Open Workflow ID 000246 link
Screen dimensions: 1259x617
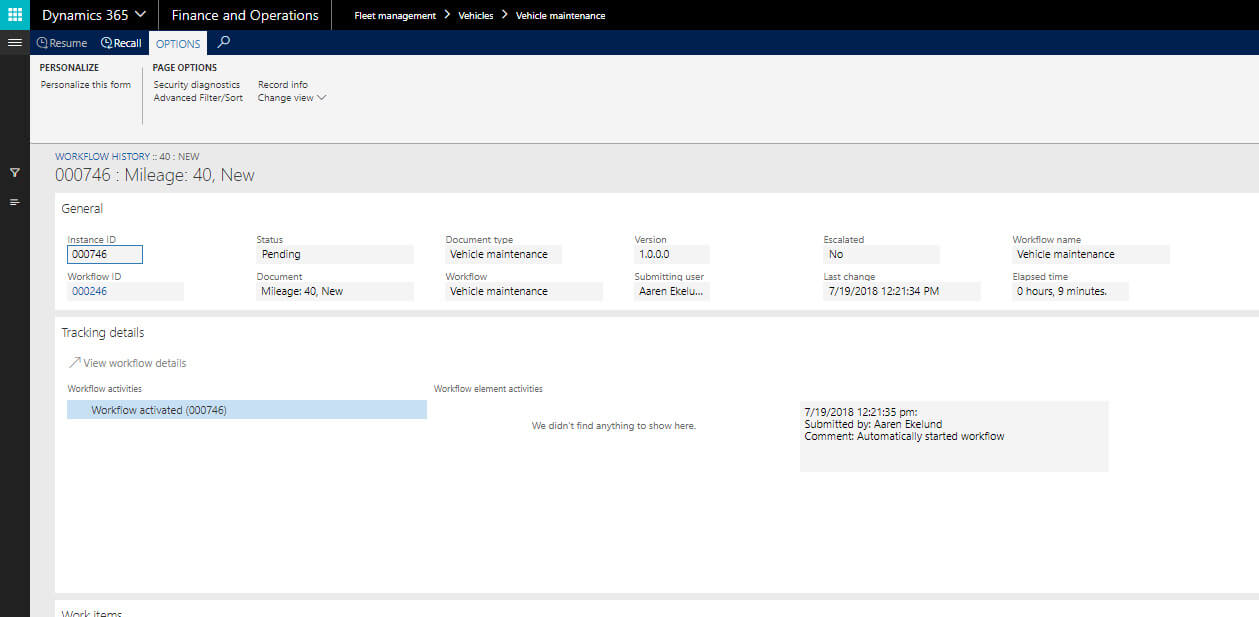(x=125, y=291)
